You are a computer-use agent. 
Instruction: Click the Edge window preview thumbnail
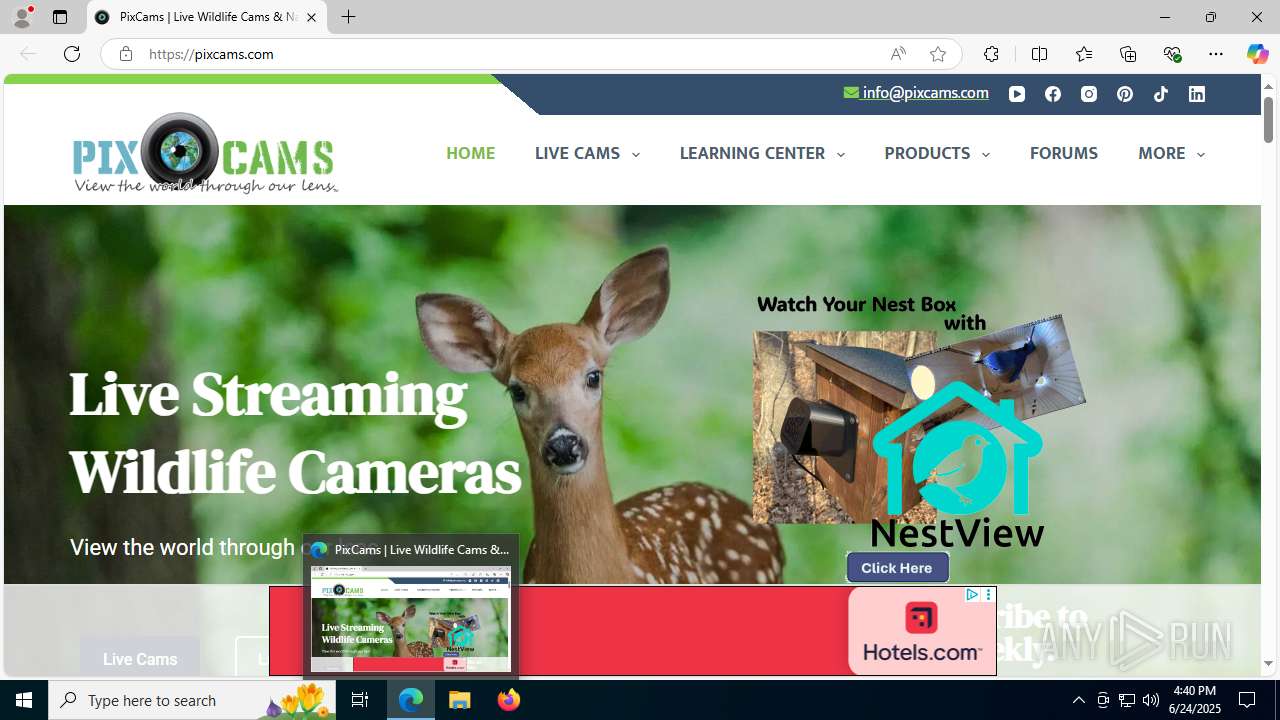click(411, 620)
